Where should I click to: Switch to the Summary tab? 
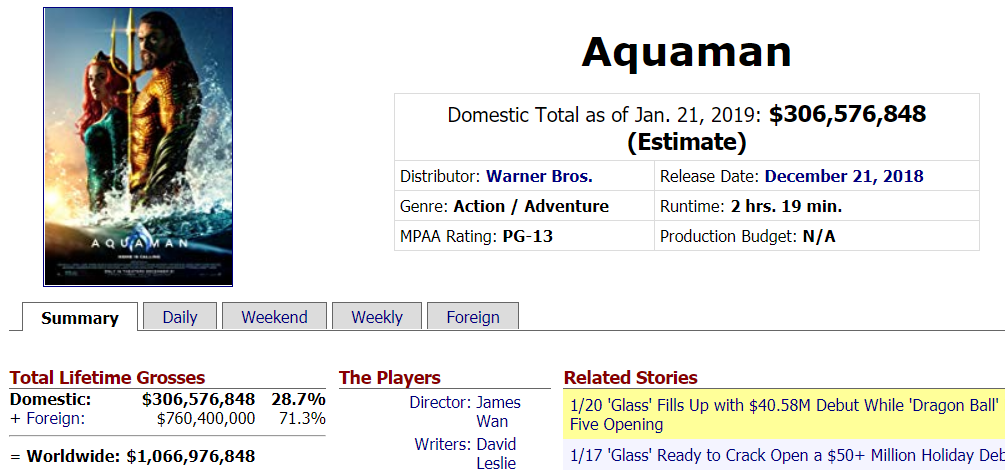point(80,317)
